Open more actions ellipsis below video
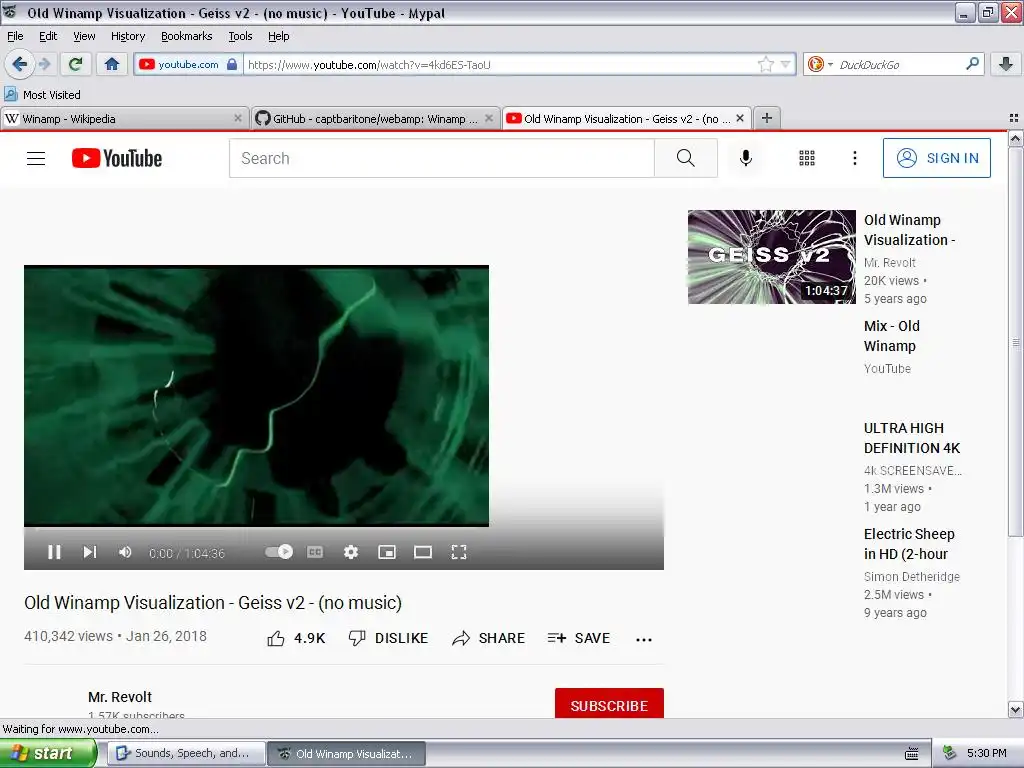The width and height of the screenshot is (1024, 768). 644,639
